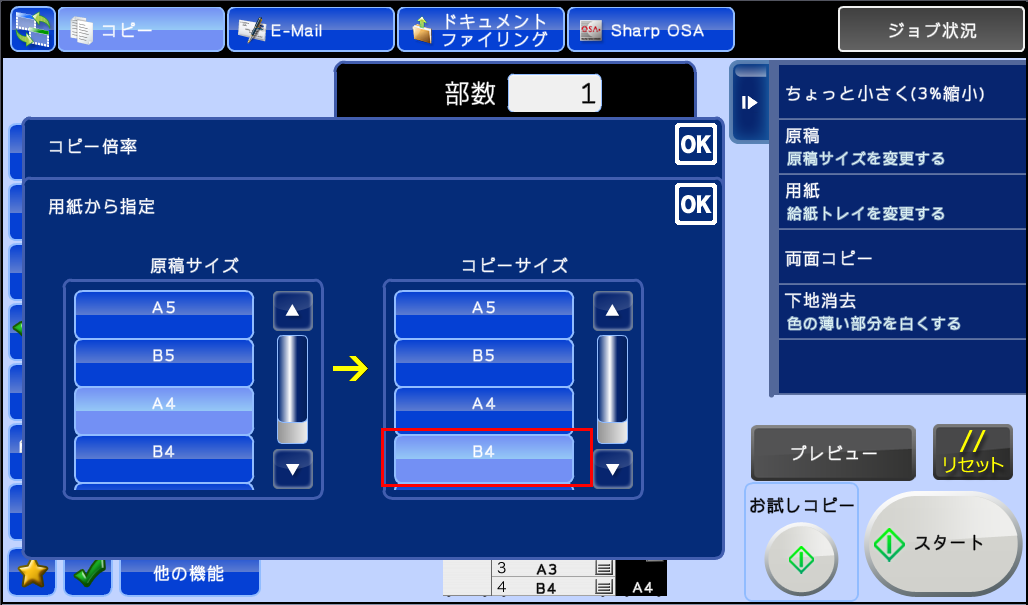This screenshot has width=1028, height=605.
Task: Confirm copy ratio with top OK button
Action: [694, 146]
